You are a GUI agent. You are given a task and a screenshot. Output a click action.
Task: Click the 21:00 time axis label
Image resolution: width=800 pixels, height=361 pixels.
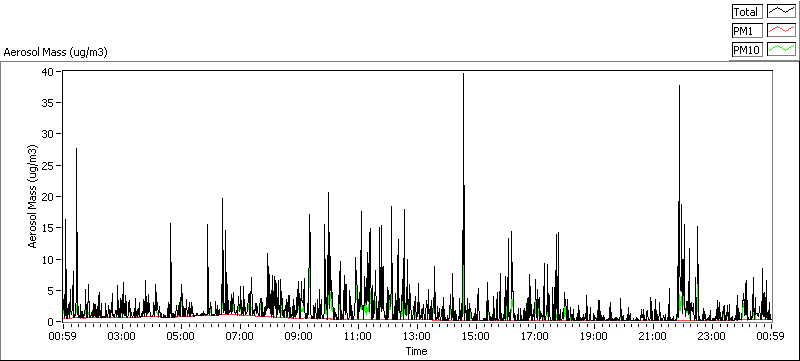pyautogui.click(x=653, y=336)
